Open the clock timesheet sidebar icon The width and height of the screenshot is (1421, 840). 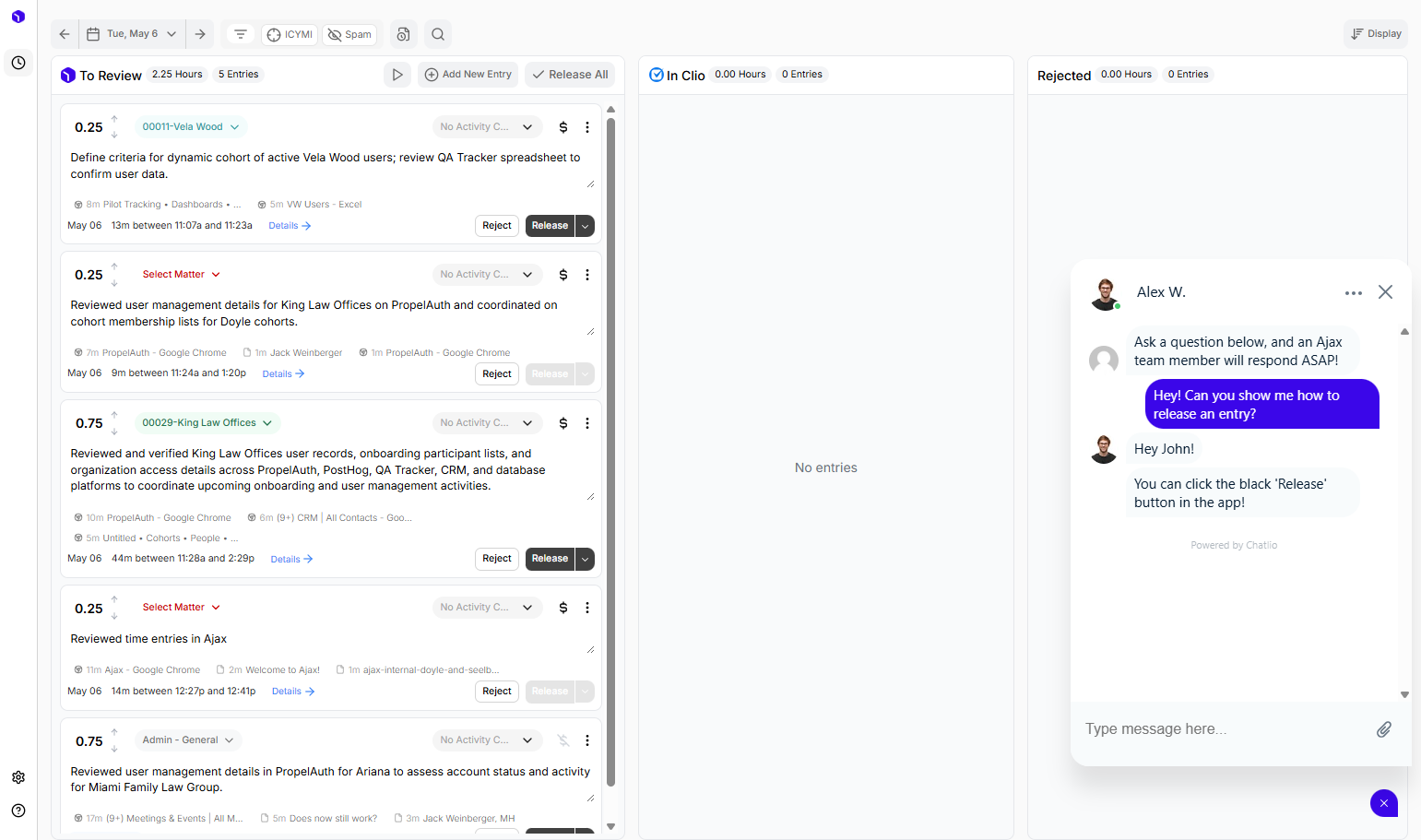(x=18, y=63)
